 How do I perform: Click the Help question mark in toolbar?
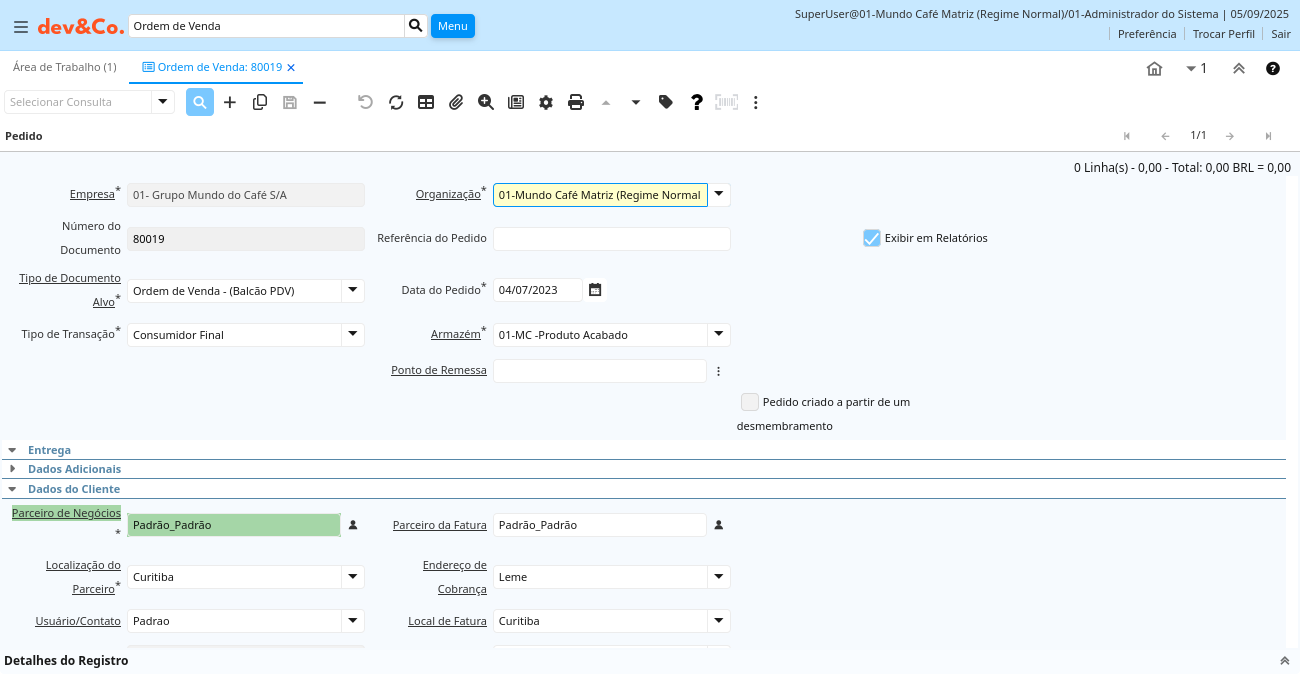point(697,102)
